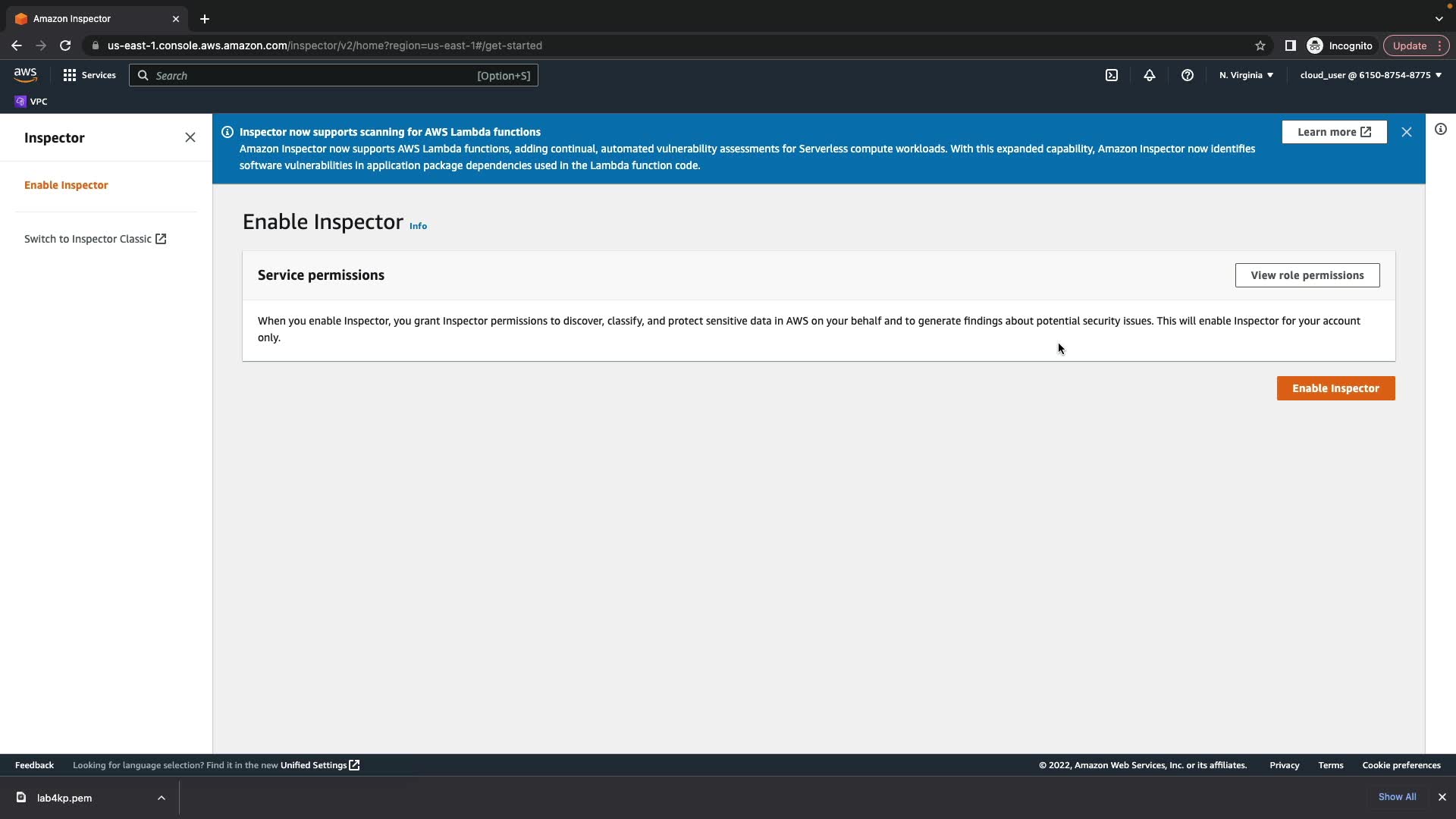The image size is (1456, 819).
Task: Reload the page in browser
Action: [x=65, y=45]
